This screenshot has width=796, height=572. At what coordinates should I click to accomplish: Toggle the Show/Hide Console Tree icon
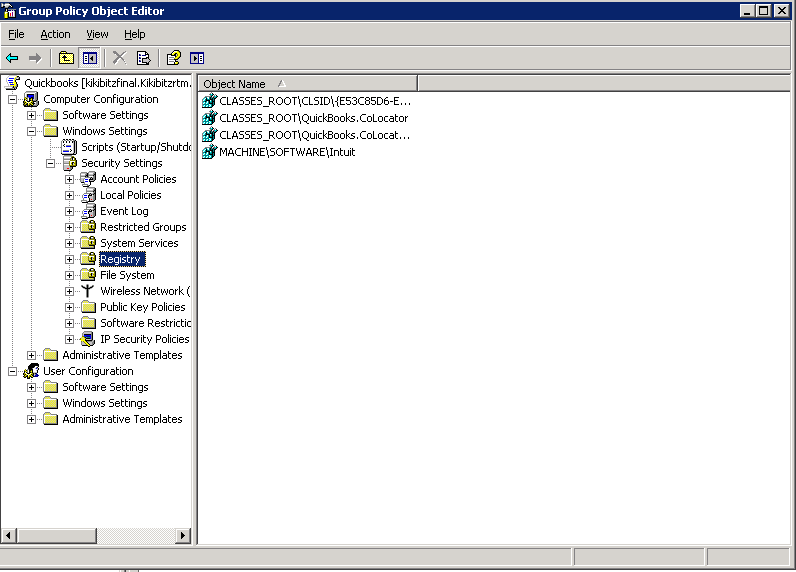point(89,58)
